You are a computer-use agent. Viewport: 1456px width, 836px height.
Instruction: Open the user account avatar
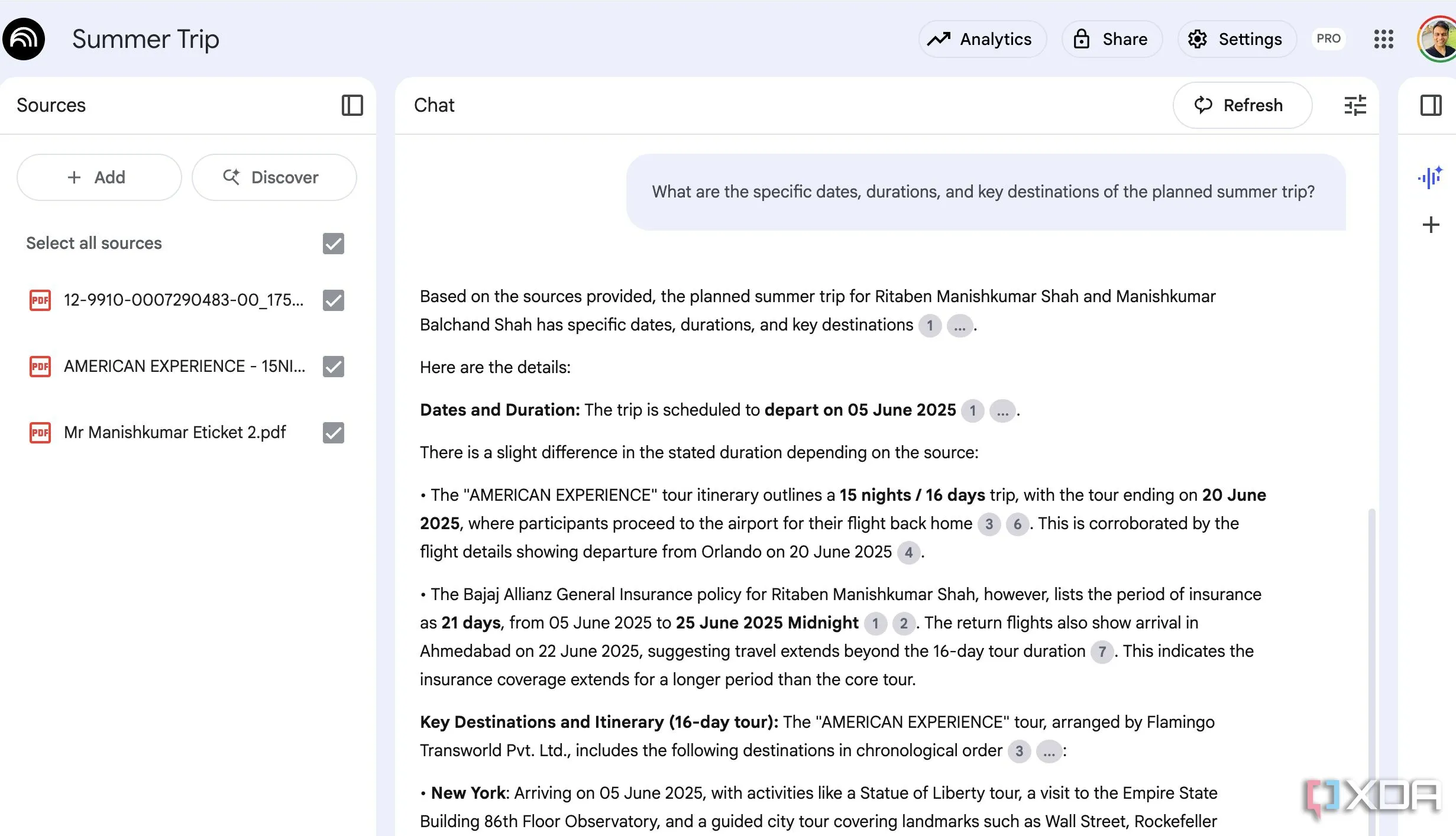(1438, 39)
